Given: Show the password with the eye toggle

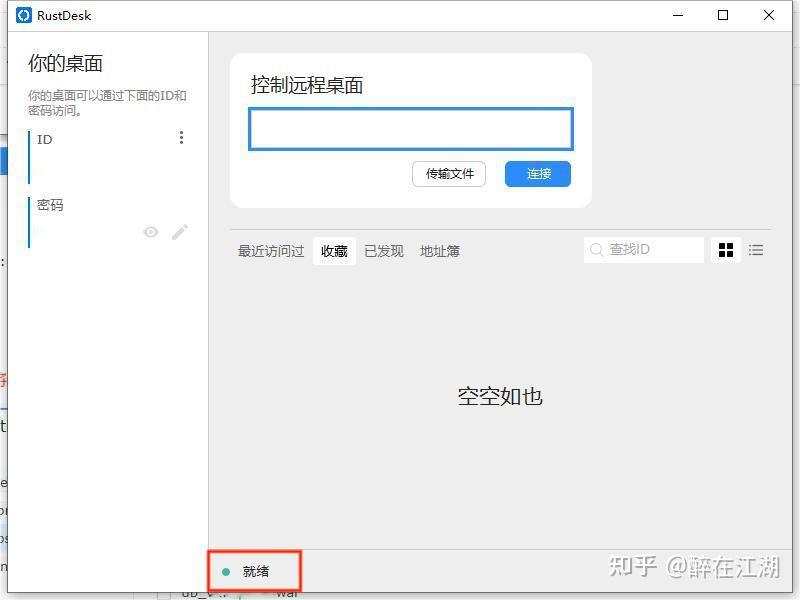Looking at the screenshot, I should coord(150,232).
